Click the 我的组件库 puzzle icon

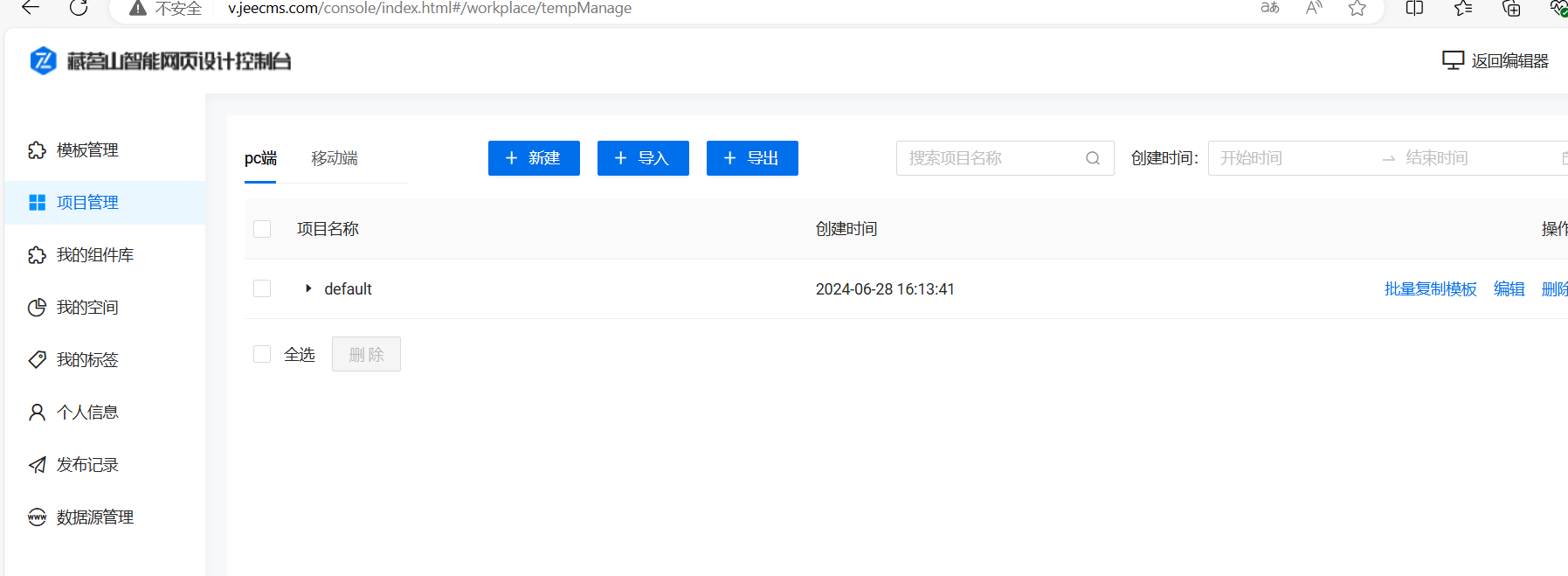click(37, 255)
